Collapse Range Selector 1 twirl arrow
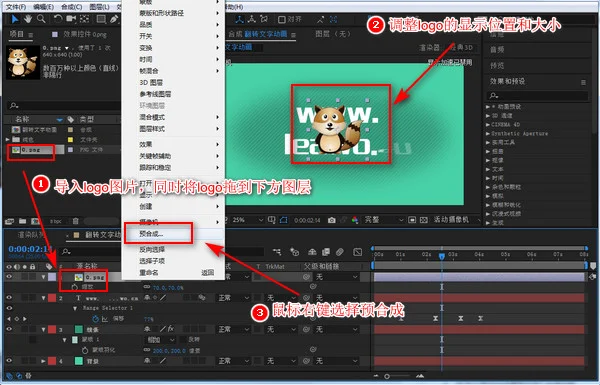 [x=75, y=308]
